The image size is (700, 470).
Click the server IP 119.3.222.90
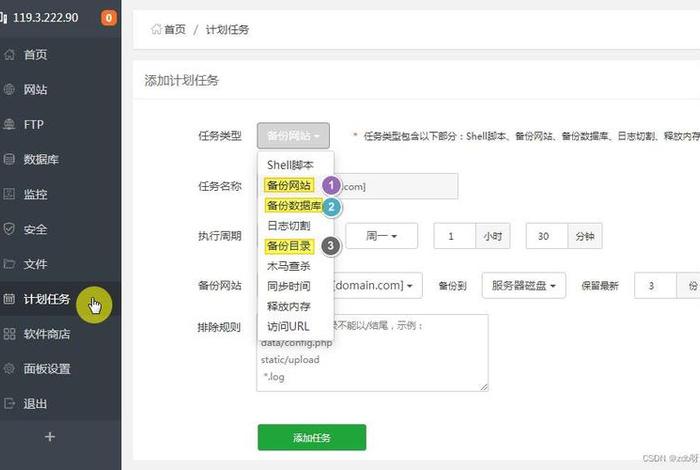click(x=46, y=18)
